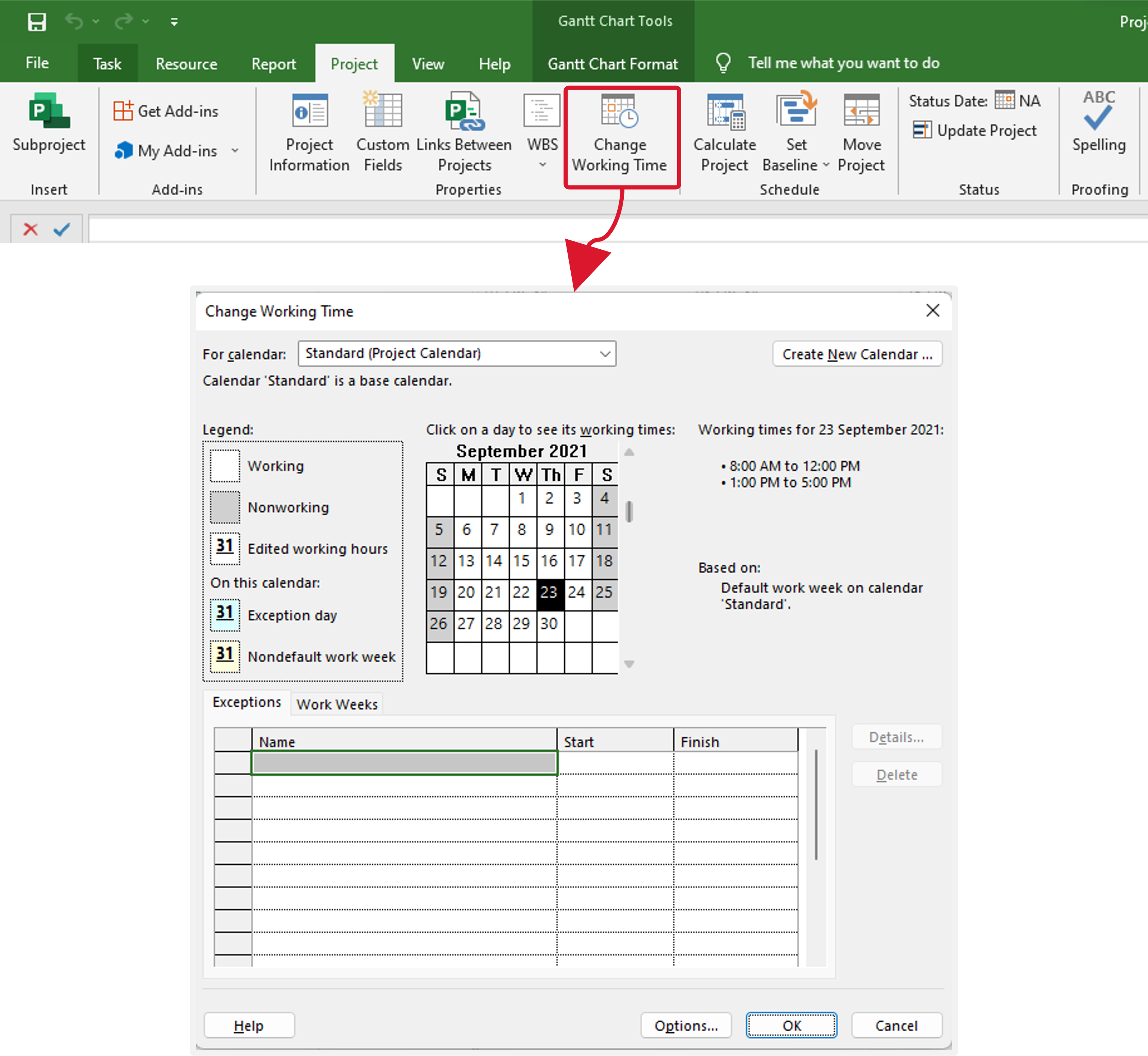This screenshot has height=1056, width=1148.
Task: Click the Help button in dialog
Action: [249, 1026]
